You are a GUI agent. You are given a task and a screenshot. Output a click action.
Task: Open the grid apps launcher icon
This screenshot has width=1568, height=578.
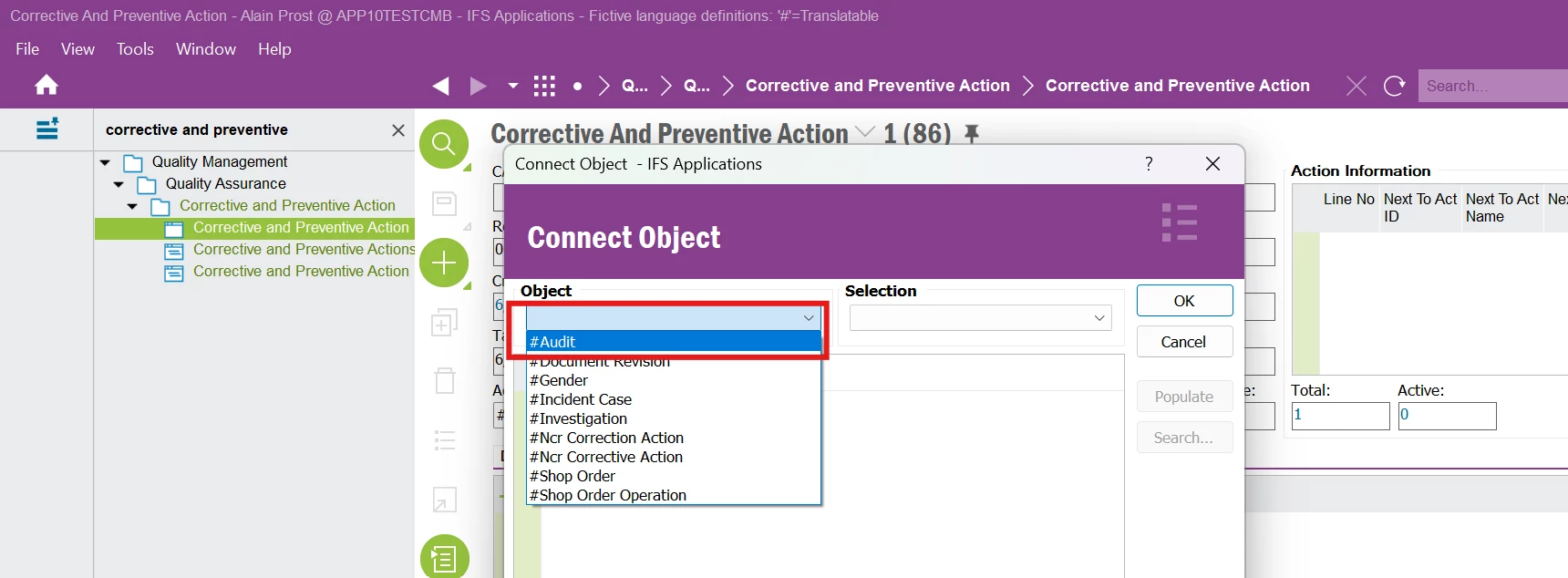click(x=544, y=86)
